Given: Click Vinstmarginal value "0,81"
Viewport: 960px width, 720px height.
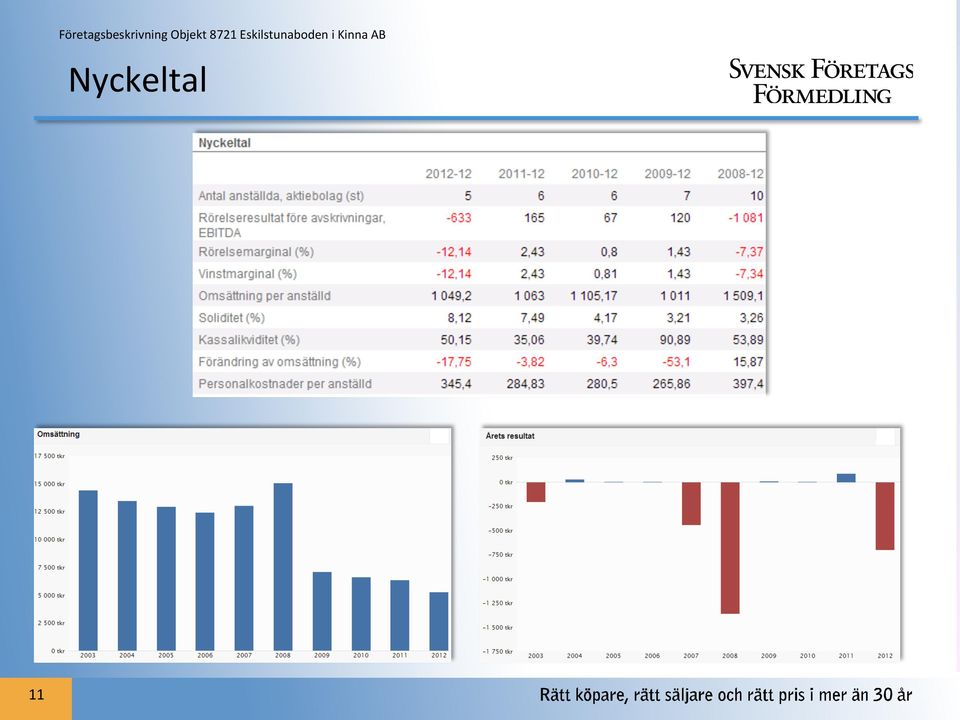Looking at the screenshot, I should (x=606, y=274).
